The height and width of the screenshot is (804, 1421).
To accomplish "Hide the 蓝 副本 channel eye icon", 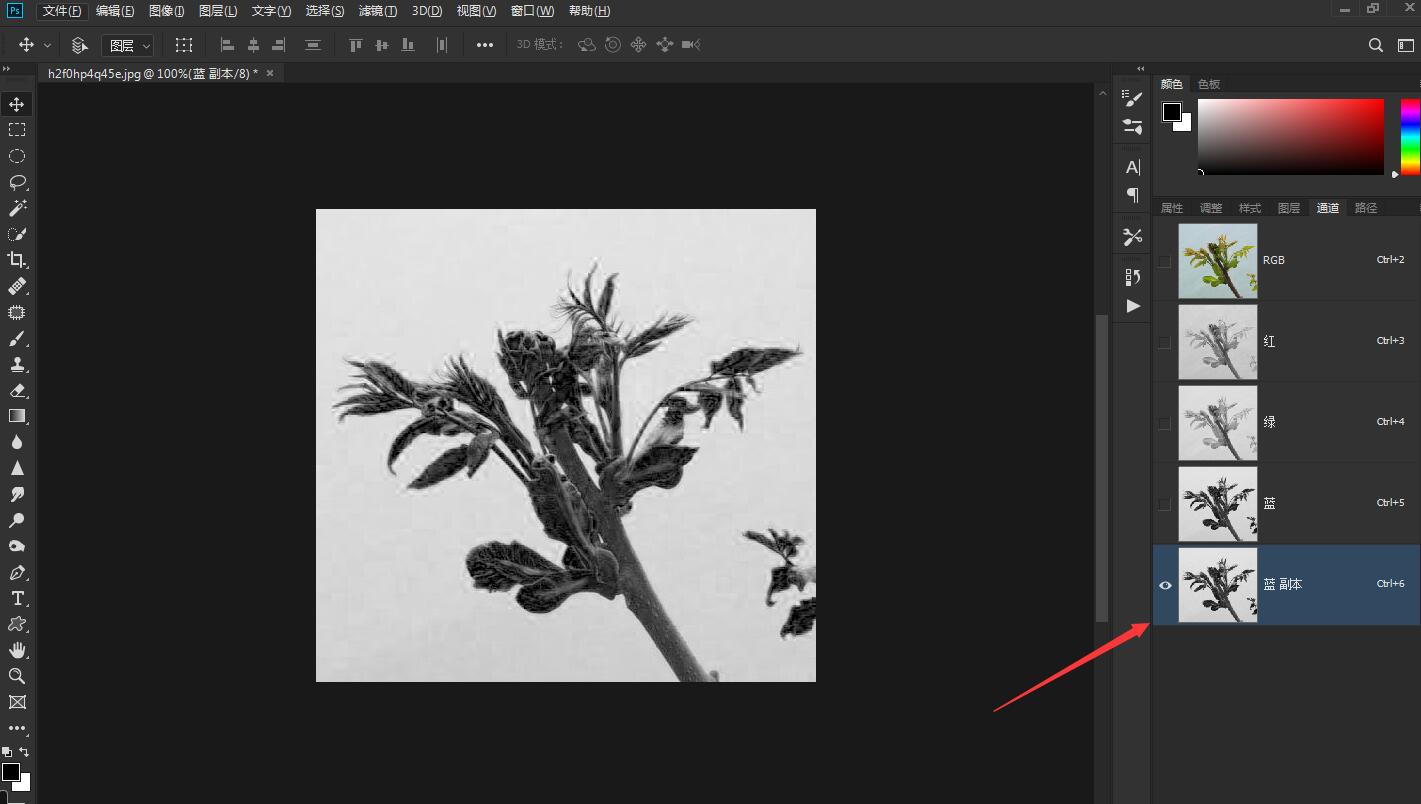I will 1165,585.
